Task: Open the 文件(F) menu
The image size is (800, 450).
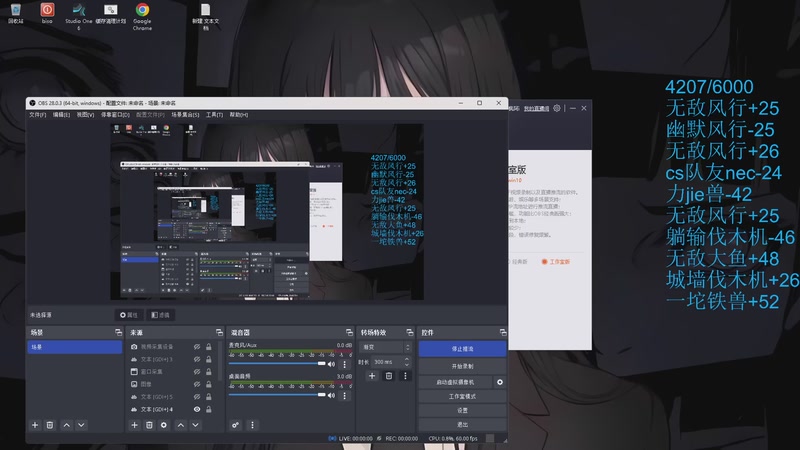Action: 37,115
